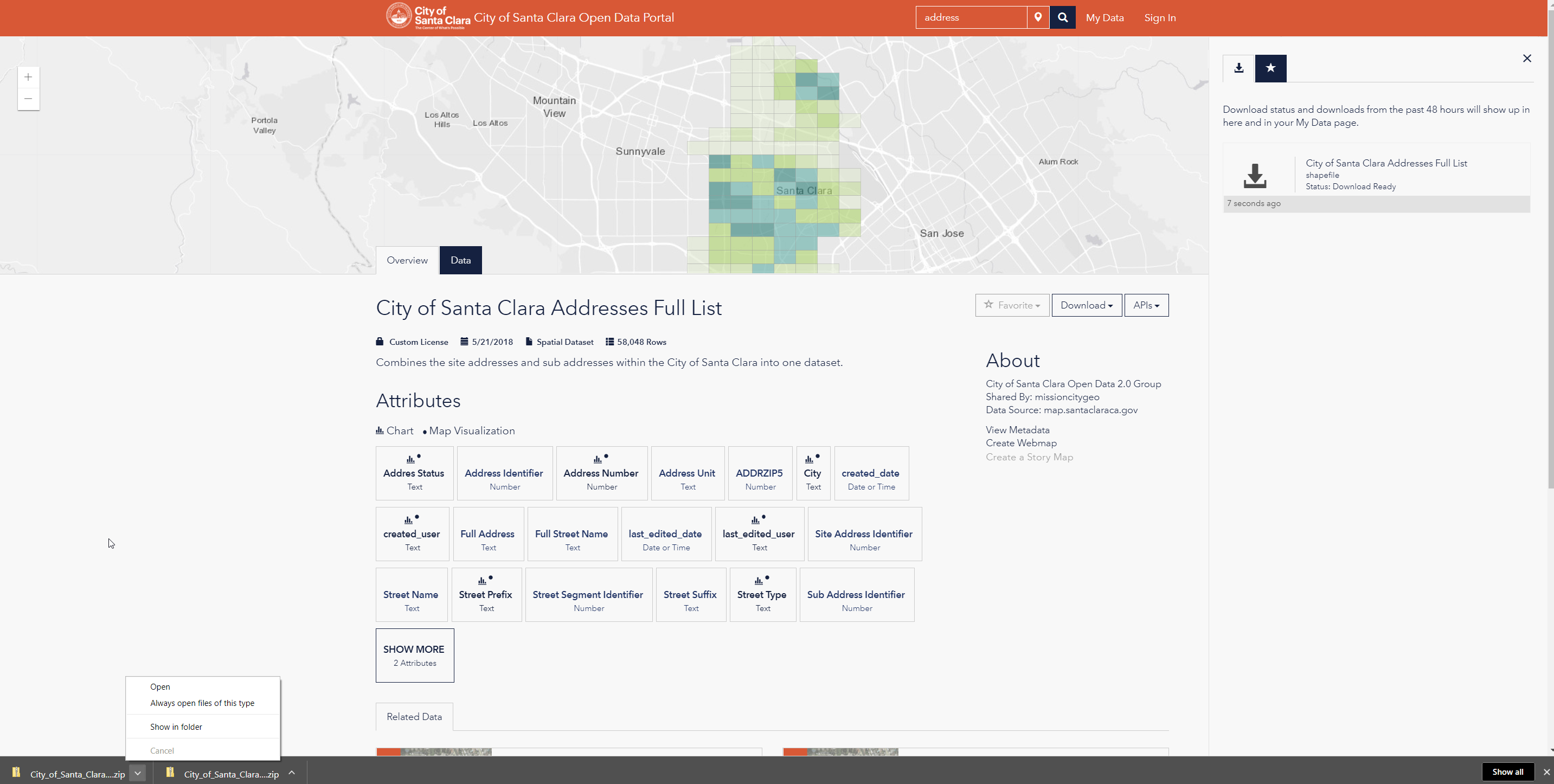
Task: Select the Street Prefix attribute card
Action: (x=486, y=595)
